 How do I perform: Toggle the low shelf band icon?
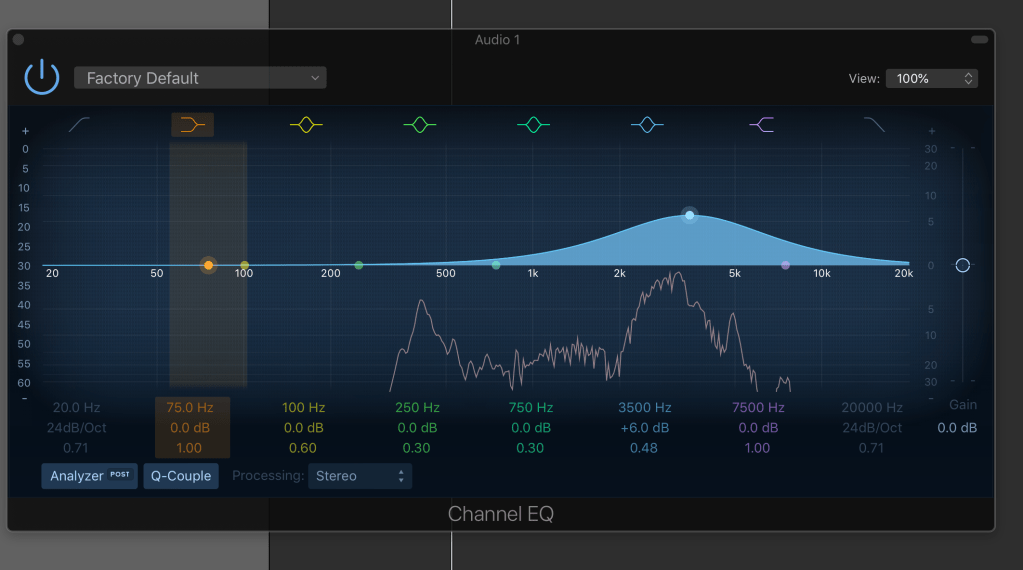(x=192, y=125)
